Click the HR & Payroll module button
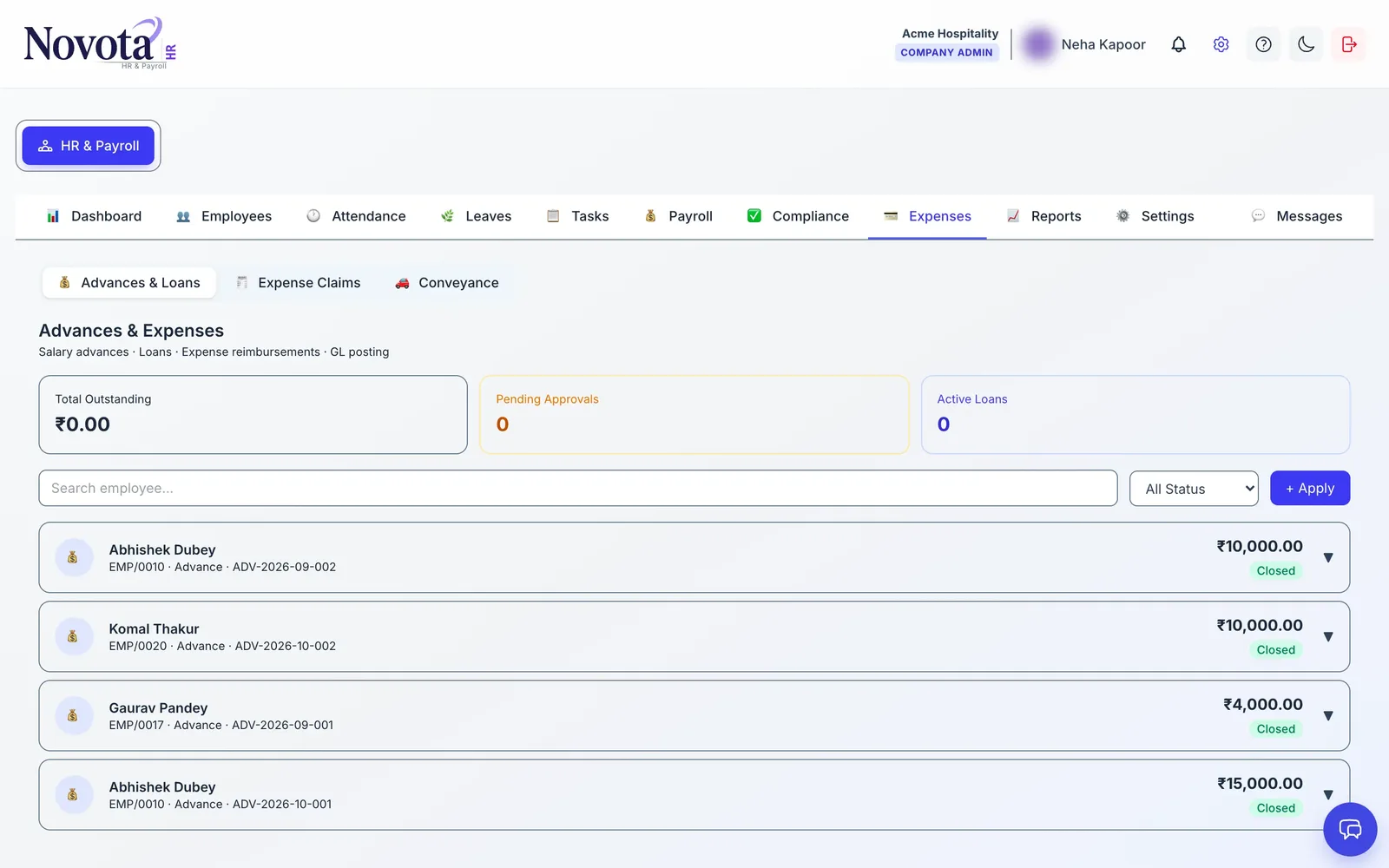Viewport: 1389px width, 868px height. point(88,146)
